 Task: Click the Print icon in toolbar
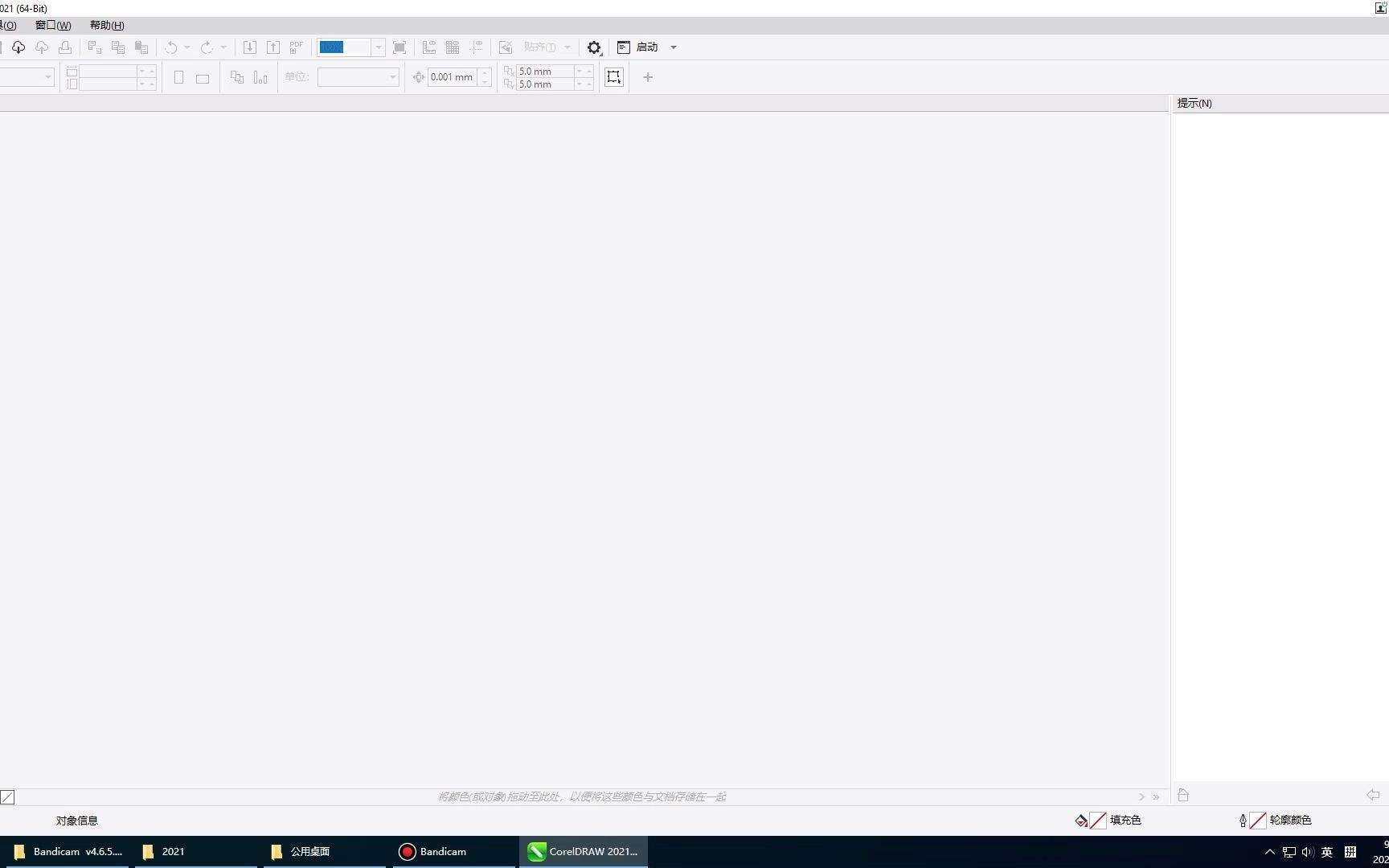tap(65, 47)
